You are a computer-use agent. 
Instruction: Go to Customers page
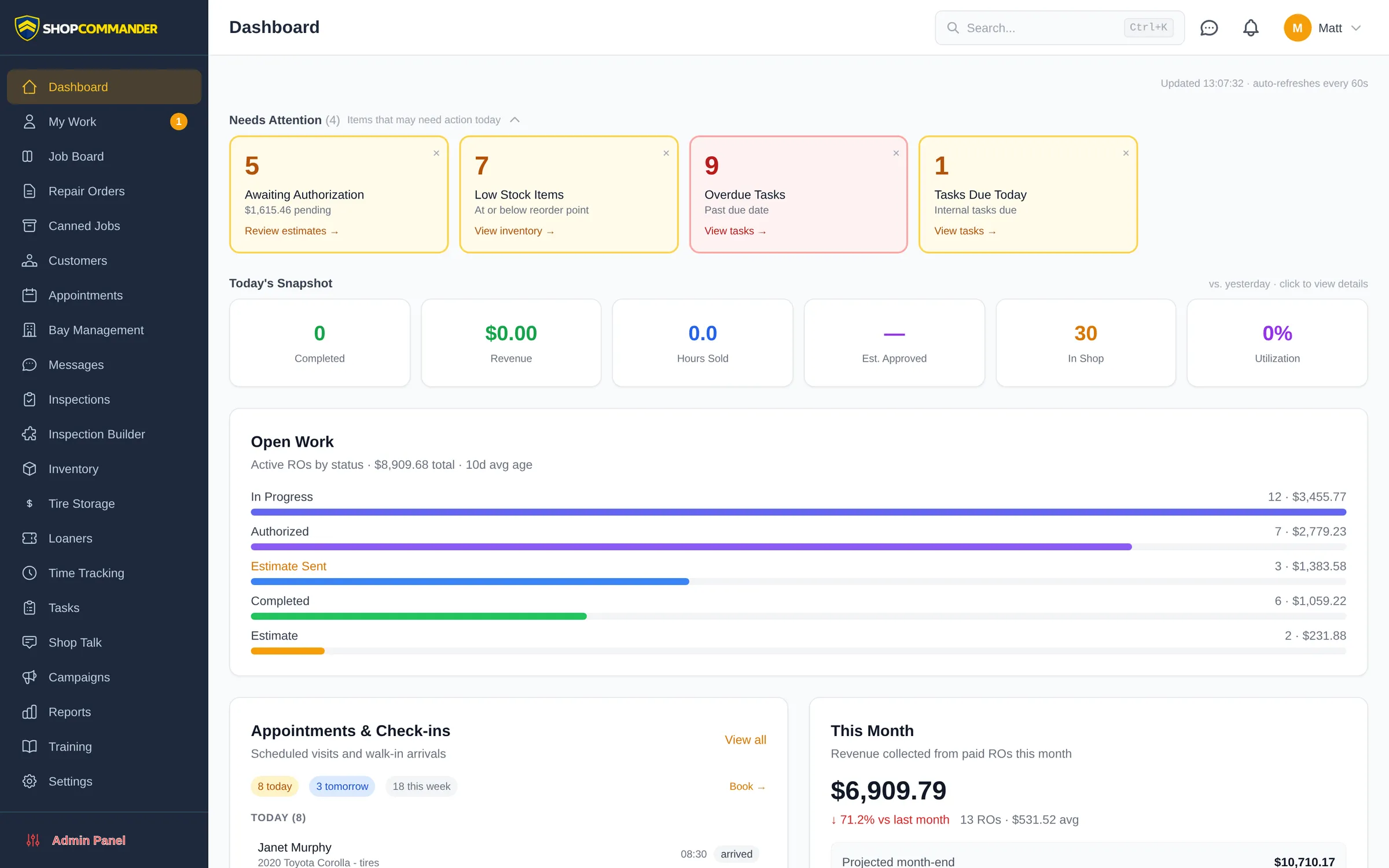[104, 260]
